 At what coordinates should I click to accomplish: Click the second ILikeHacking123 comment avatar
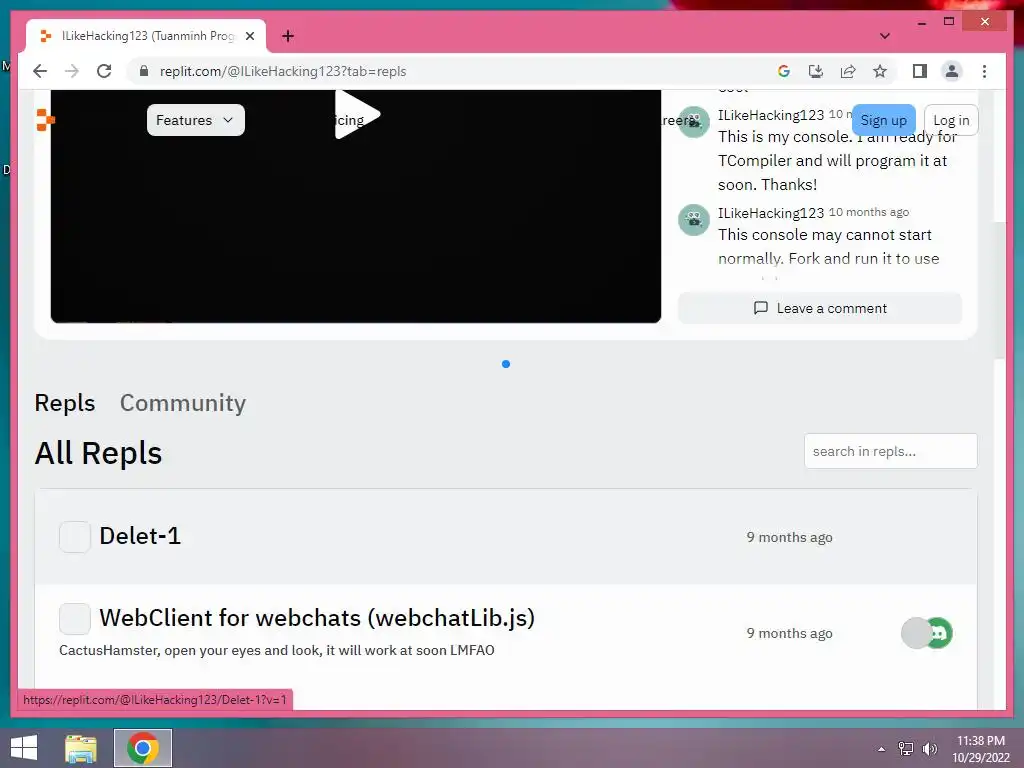coord(694,220)
